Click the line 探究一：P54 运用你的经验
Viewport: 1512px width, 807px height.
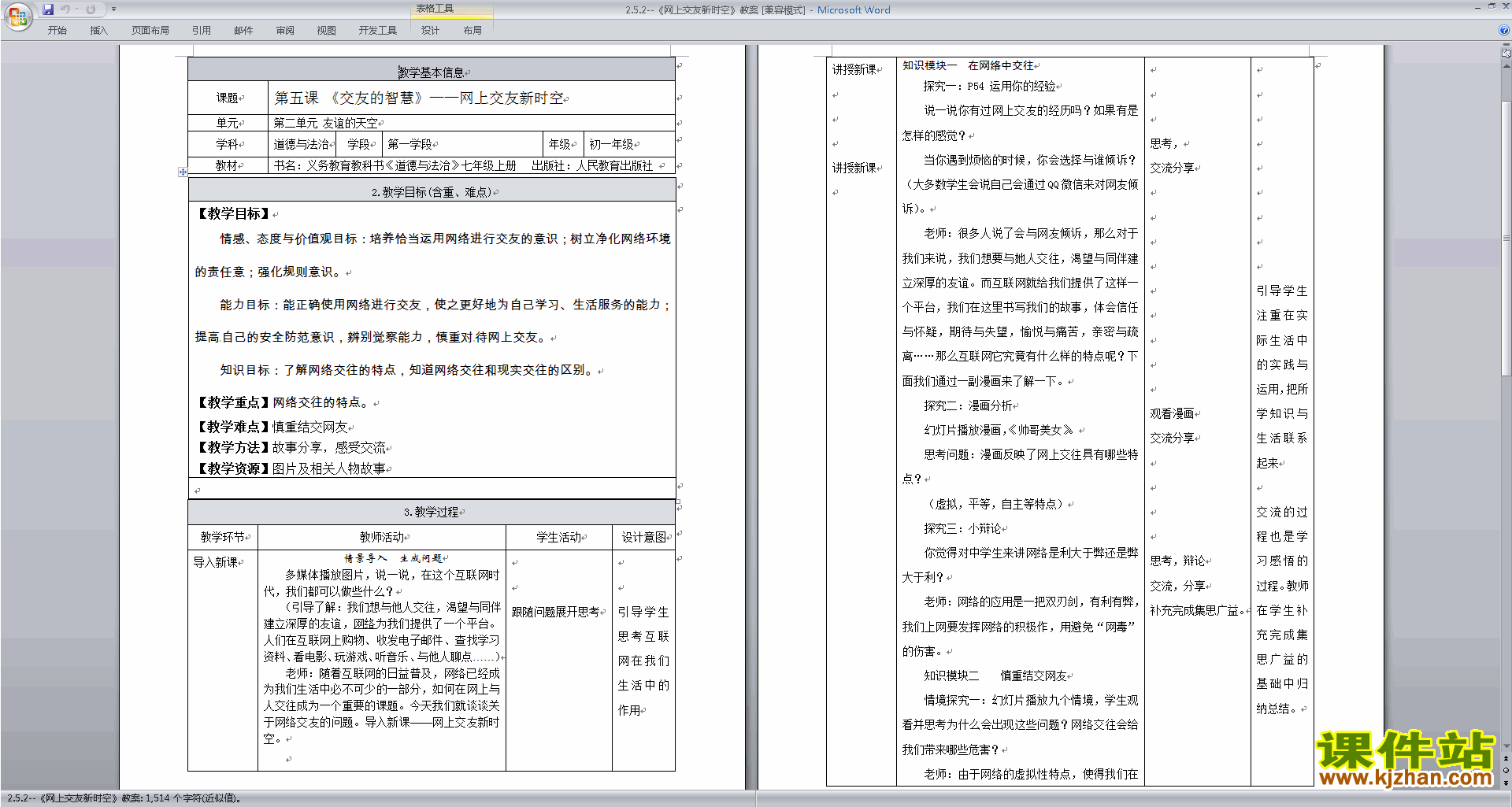coord(990,86)
